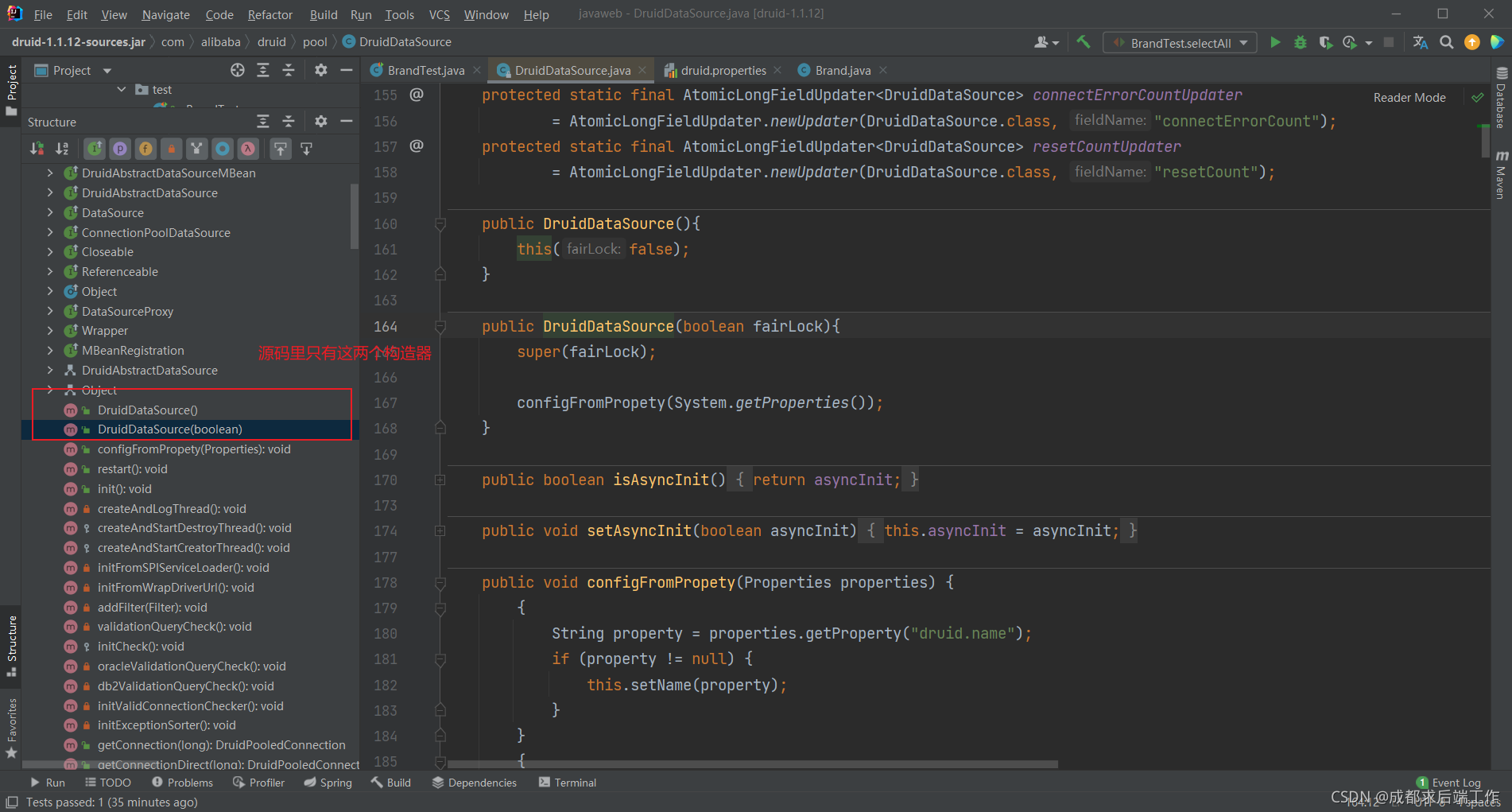
Task: Open the VCS menu
Action: (439, 14)
